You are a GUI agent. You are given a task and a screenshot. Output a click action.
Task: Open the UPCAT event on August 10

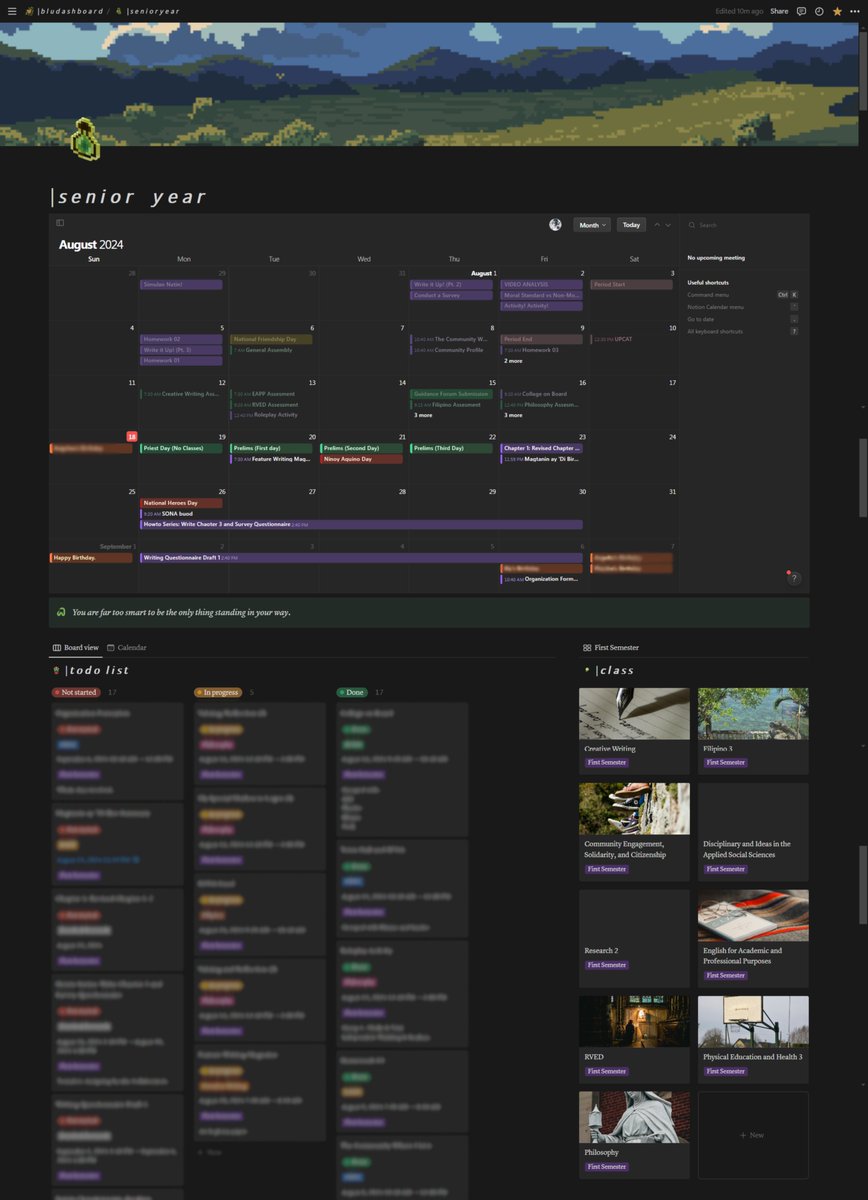(x=631, y=339)
